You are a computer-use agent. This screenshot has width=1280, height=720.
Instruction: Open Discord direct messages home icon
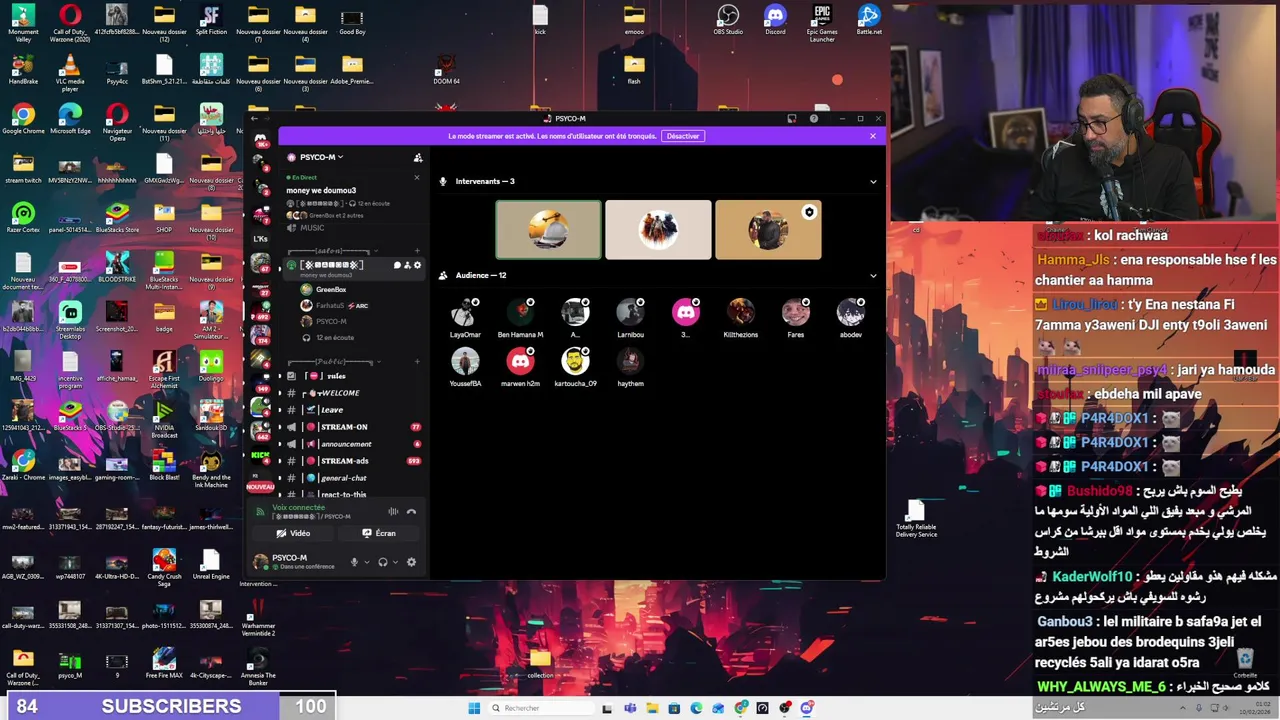tap(261, 139)
